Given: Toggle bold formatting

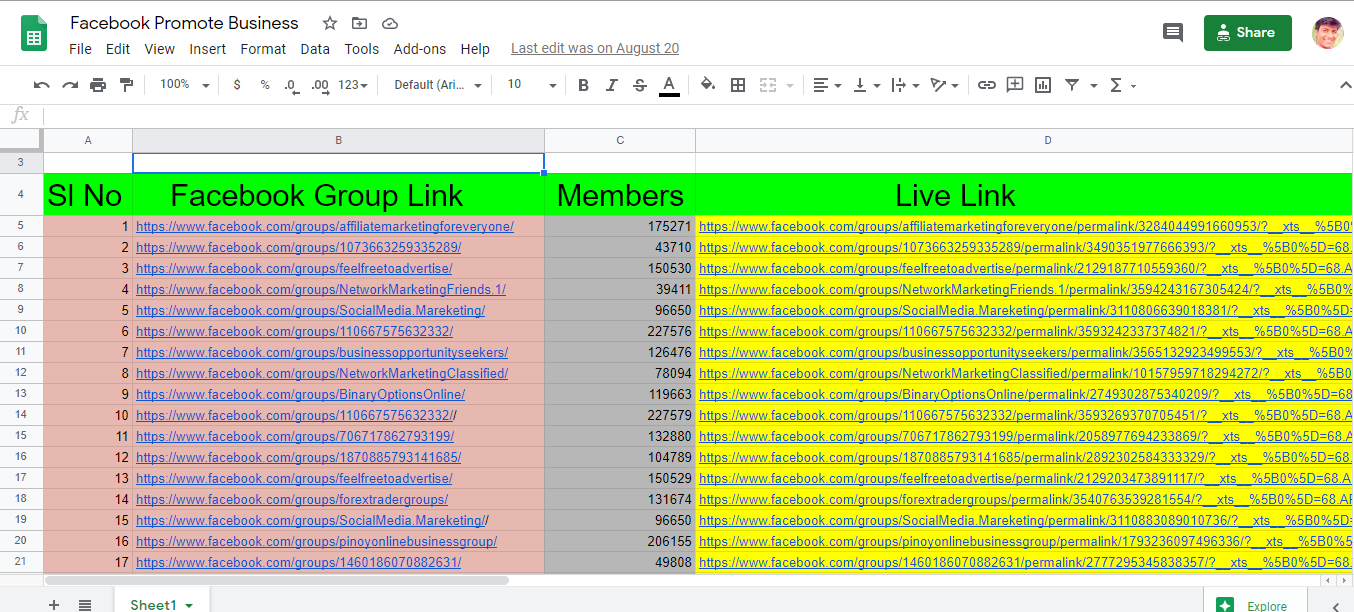Looking at the screenshot, I should [583, 85].
